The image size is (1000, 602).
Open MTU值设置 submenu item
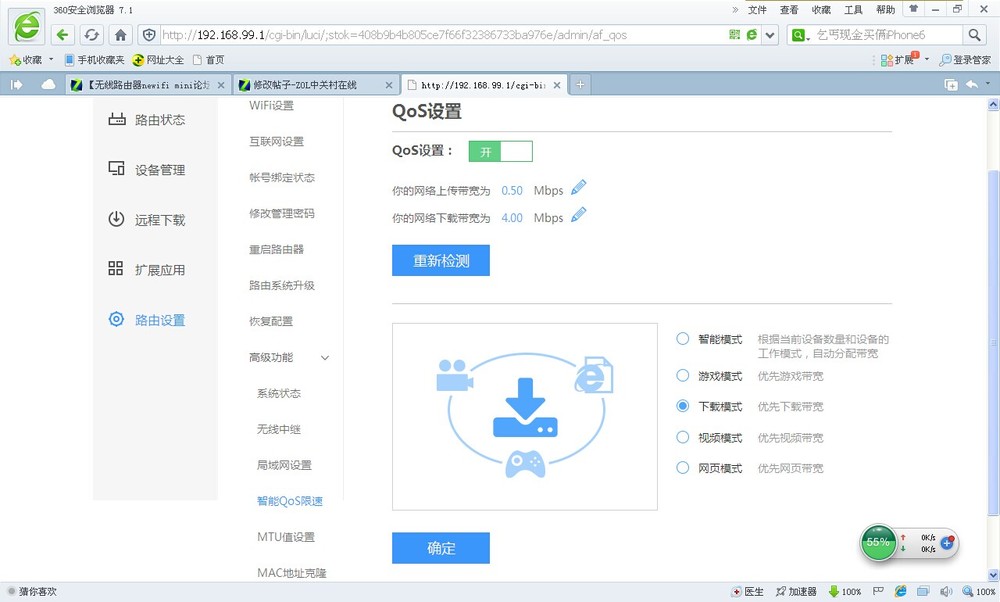[x=286, y=537]
